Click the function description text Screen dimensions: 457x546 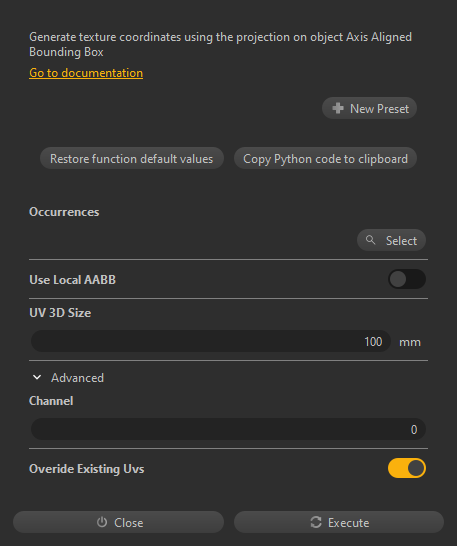[x=220, y=44]
